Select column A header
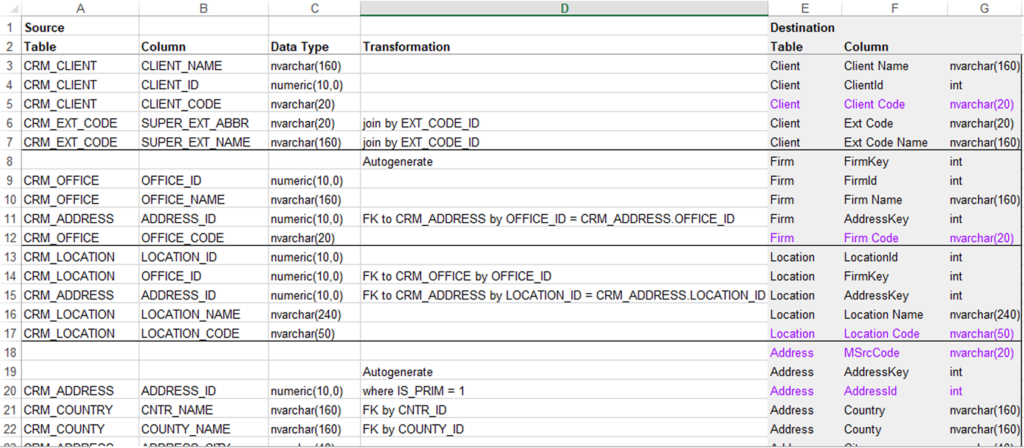 (80, 8)
